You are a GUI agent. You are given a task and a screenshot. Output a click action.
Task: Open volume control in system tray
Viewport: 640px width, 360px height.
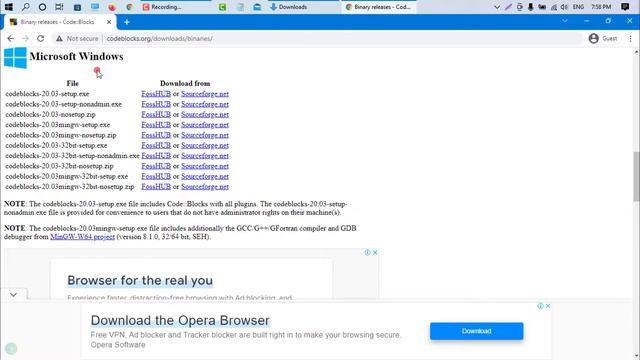click(564, 7)
